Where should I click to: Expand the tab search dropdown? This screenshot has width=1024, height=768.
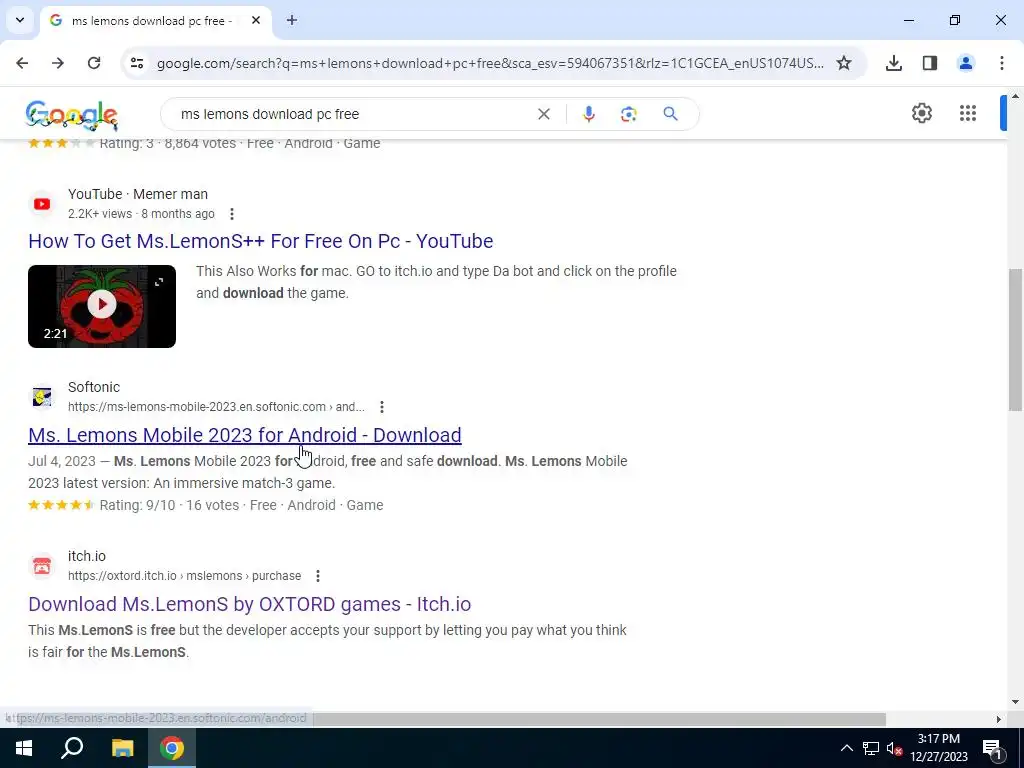tap(20, 20)
